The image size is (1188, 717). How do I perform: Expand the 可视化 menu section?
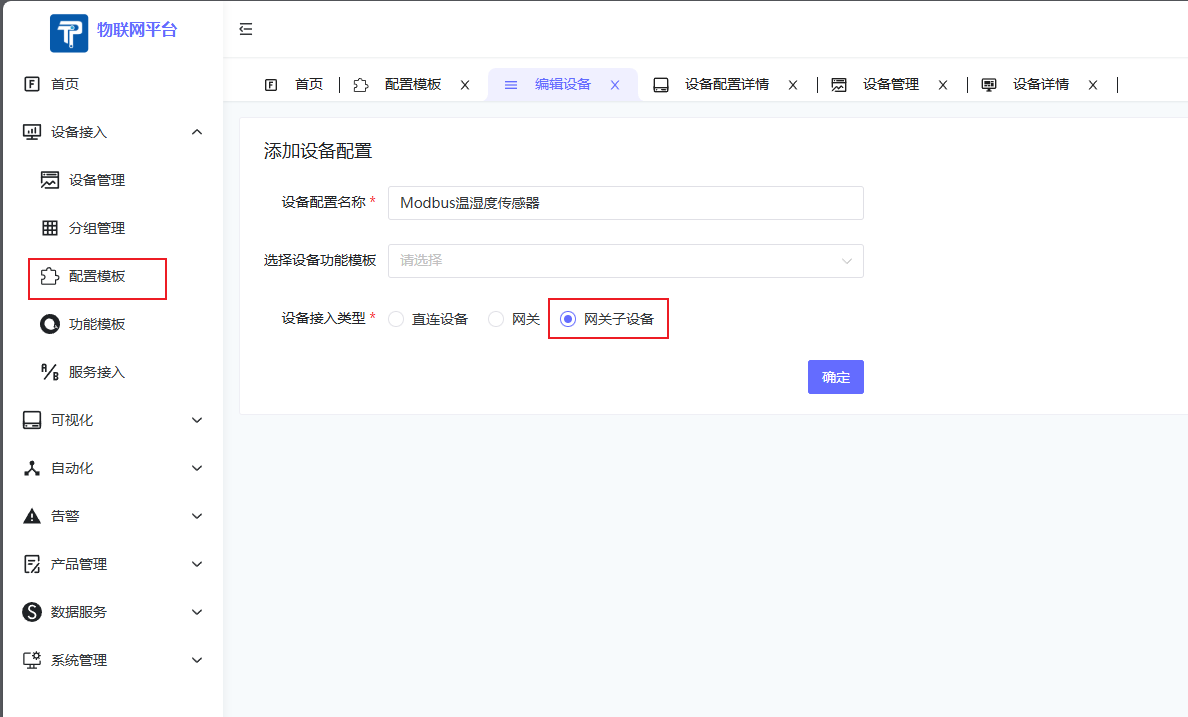(197, 420)
